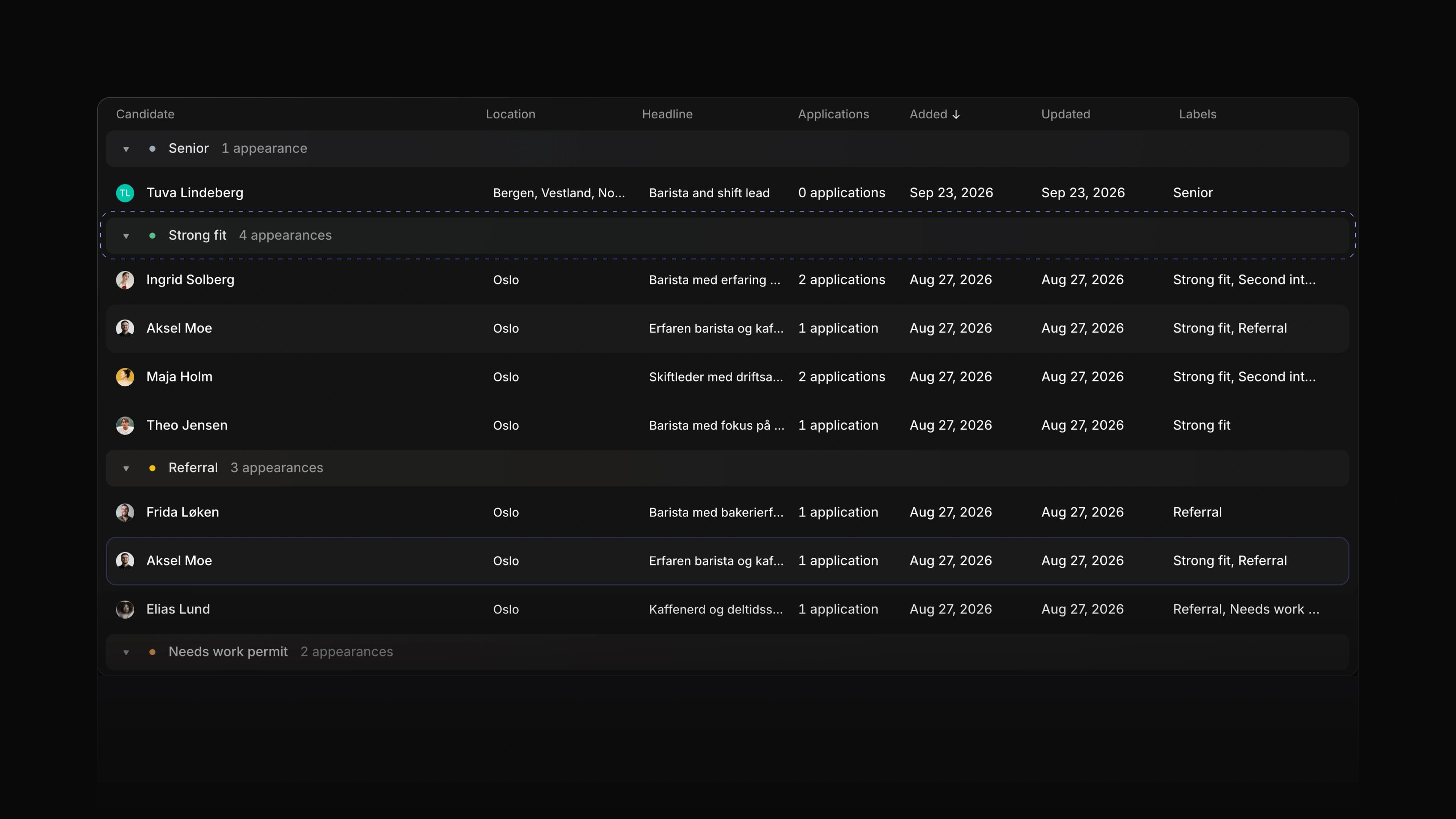Click 'Barista med bakerierf...' headline
This screenshot has height=819, width=1456.
tap(716, 513)
